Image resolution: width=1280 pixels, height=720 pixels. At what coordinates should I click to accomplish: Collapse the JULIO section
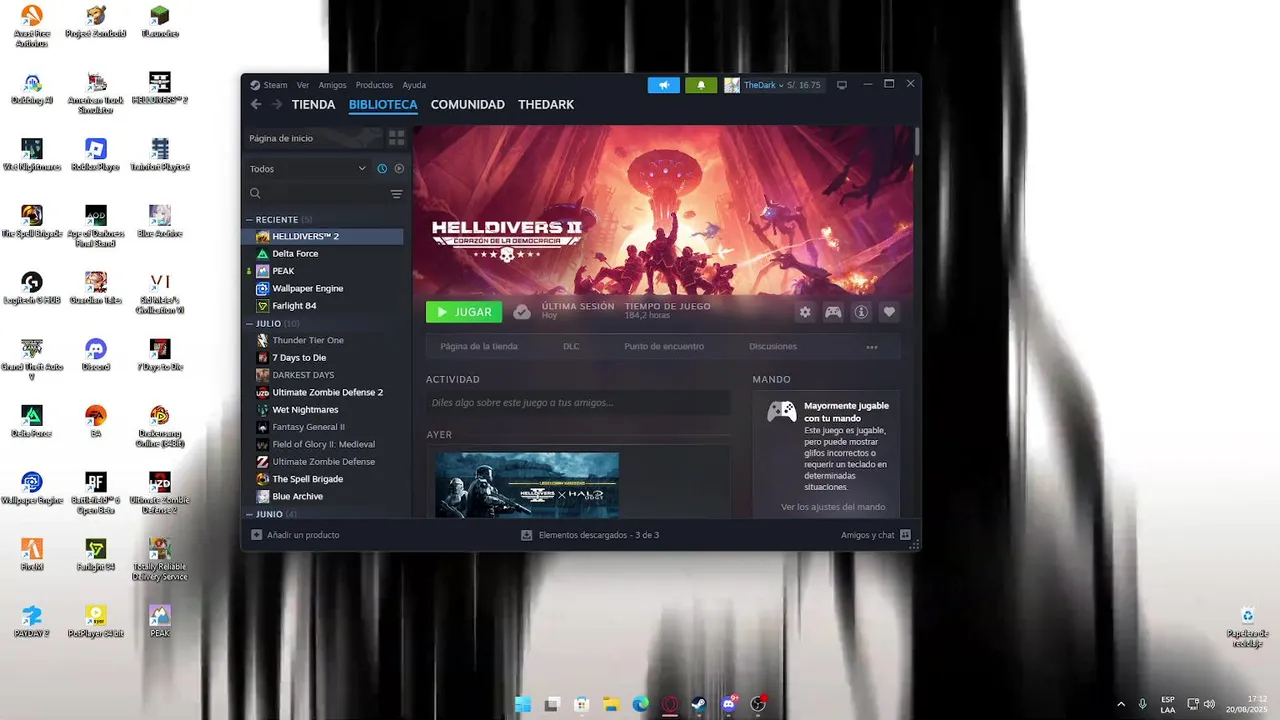250,324
